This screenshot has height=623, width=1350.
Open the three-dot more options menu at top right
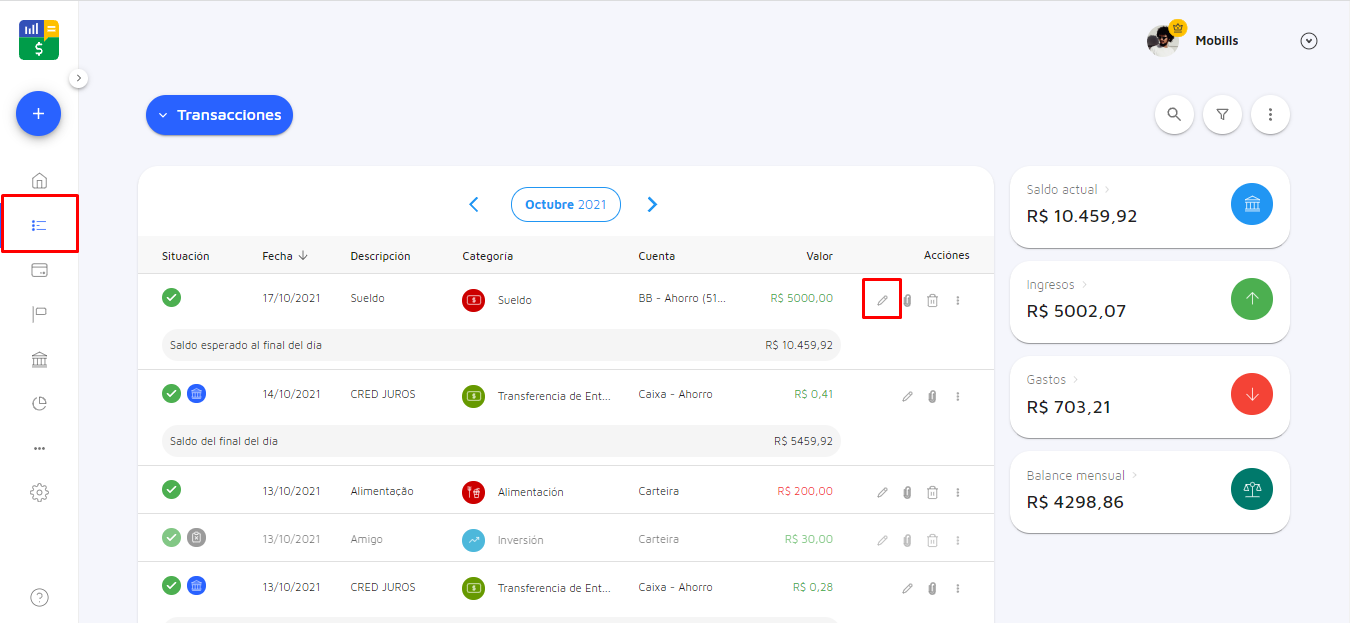tap(1270, 115)
